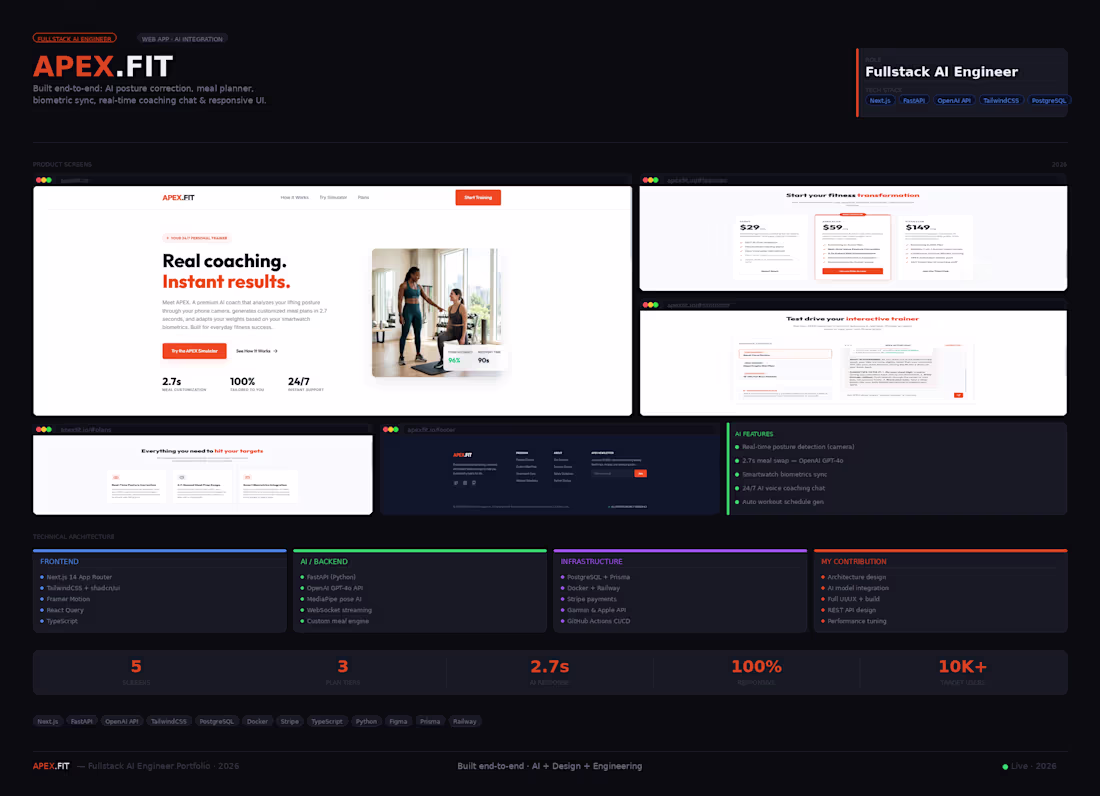
Task: Click the '24/7' instant support stat
Action: point(305,384)
